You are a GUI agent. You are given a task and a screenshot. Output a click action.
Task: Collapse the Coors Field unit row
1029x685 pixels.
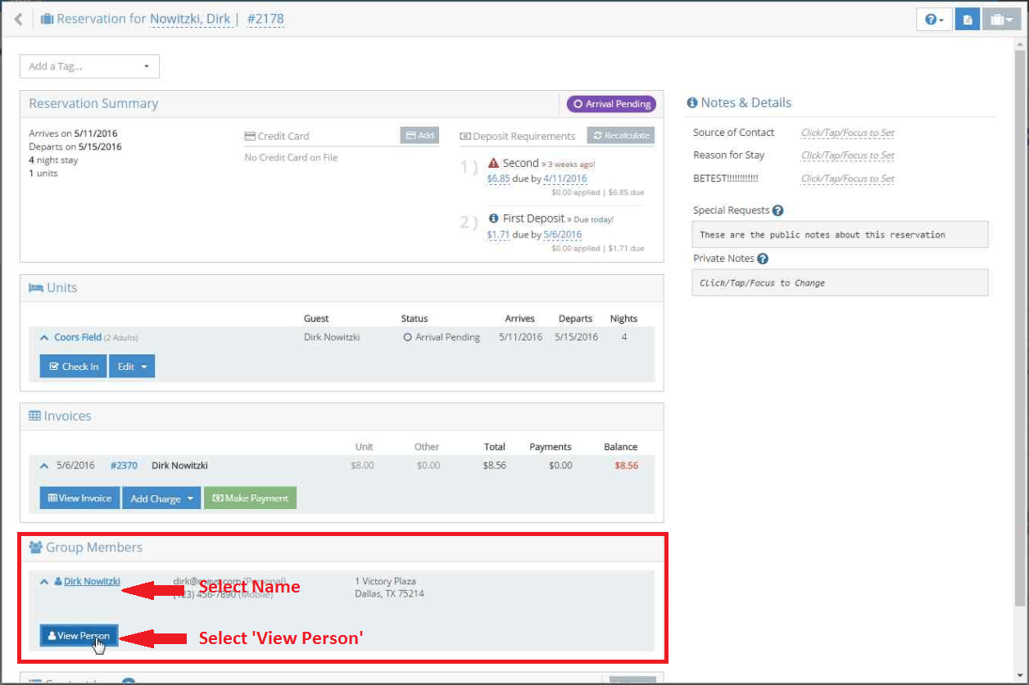tap(44, 338)
